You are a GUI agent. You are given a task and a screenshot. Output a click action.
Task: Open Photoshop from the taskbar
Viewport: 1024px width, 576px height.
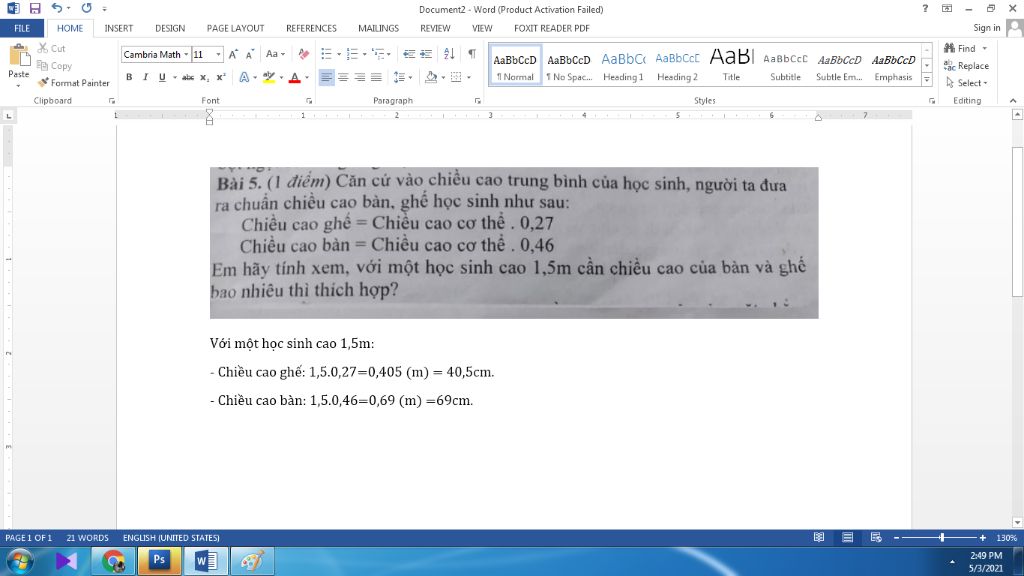(x=159, y=561)
